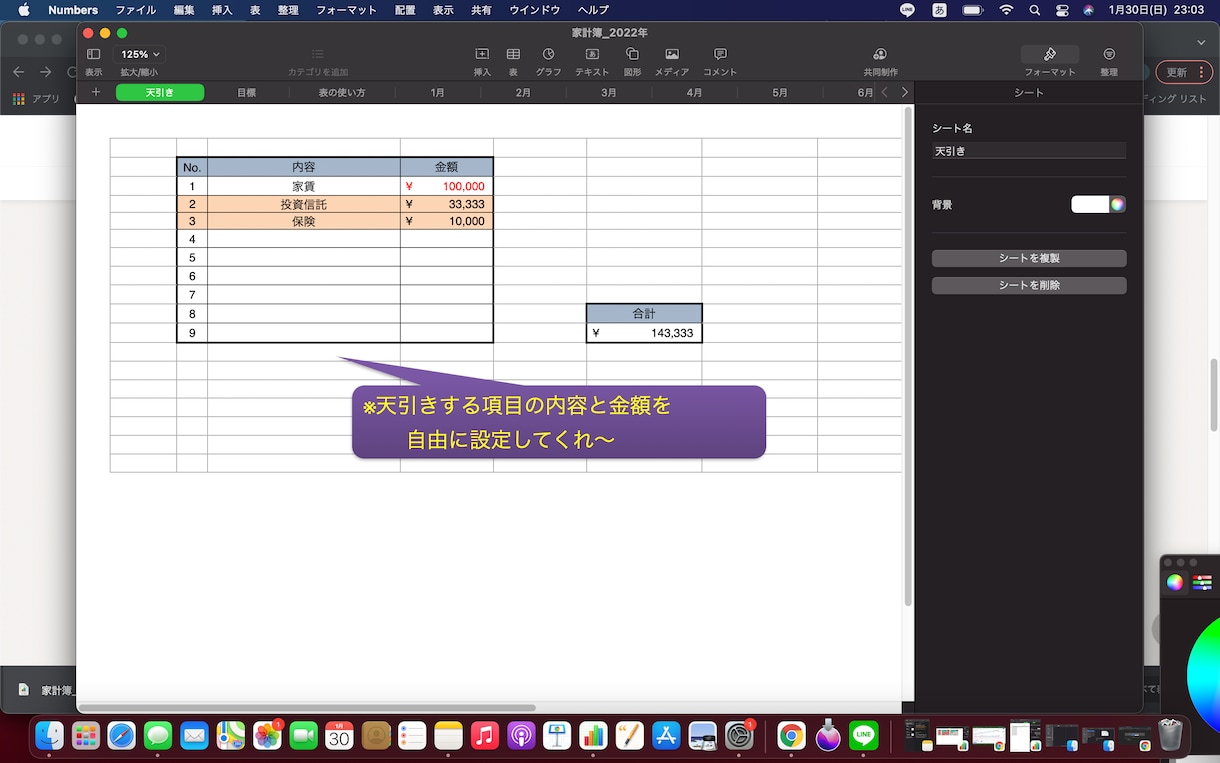Screen dimensions: 1220x763
Task: Open Google Chrome from the Dock
Action: pos(792,736)
